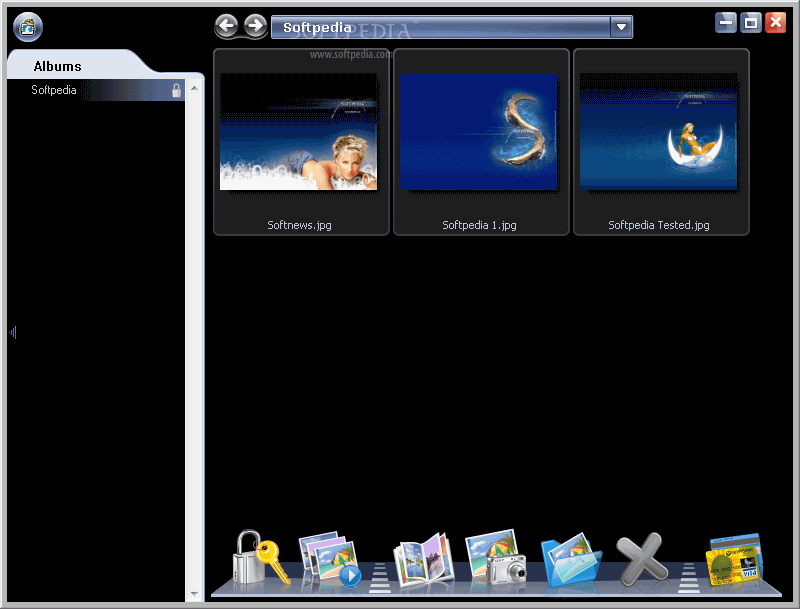This screenshot has width=800, height=609.
Task: Click the albums list scroll down arrow
Action: [194, 594]
